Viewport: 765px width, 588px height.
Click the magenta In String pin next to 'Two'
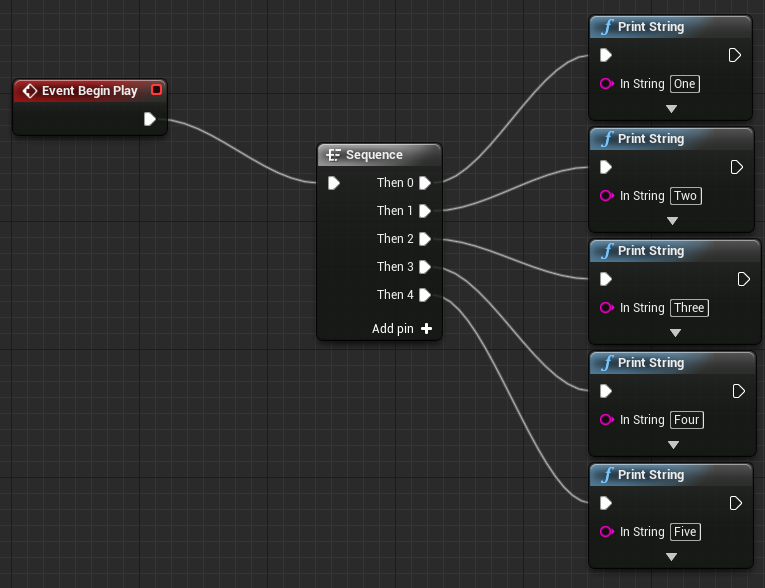[606, 196]
